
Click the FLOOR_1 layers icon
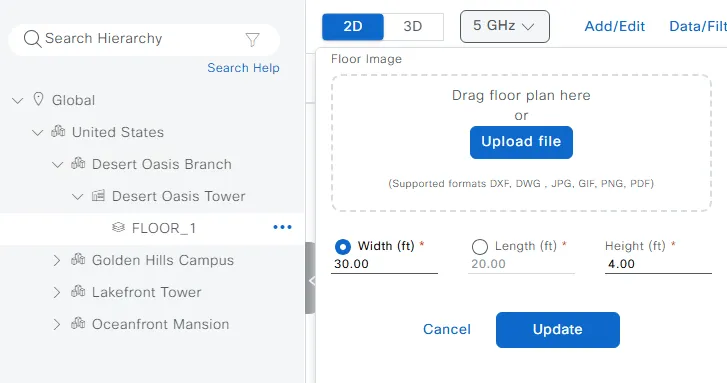tap(119, 227)
